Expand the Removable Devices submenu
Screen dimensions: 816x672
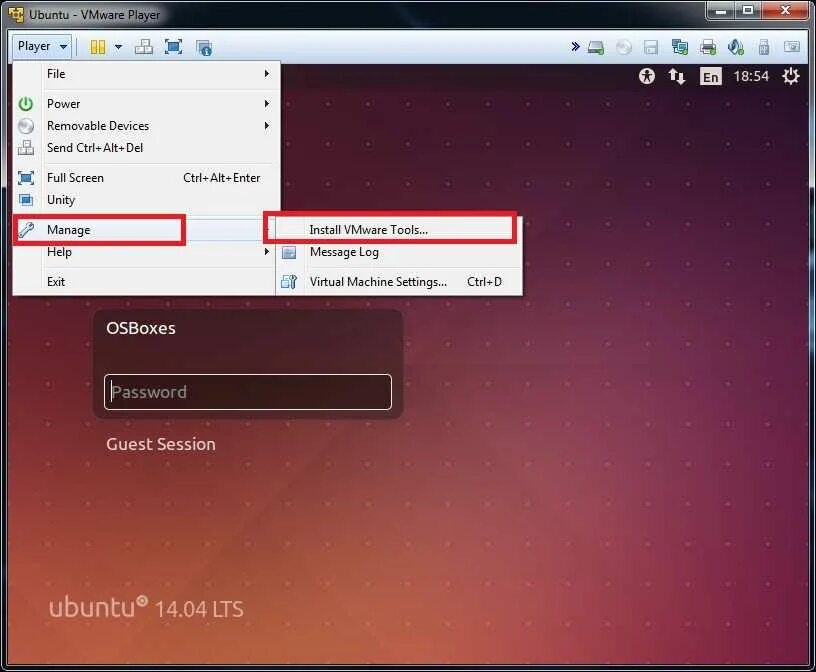(146, 125)
